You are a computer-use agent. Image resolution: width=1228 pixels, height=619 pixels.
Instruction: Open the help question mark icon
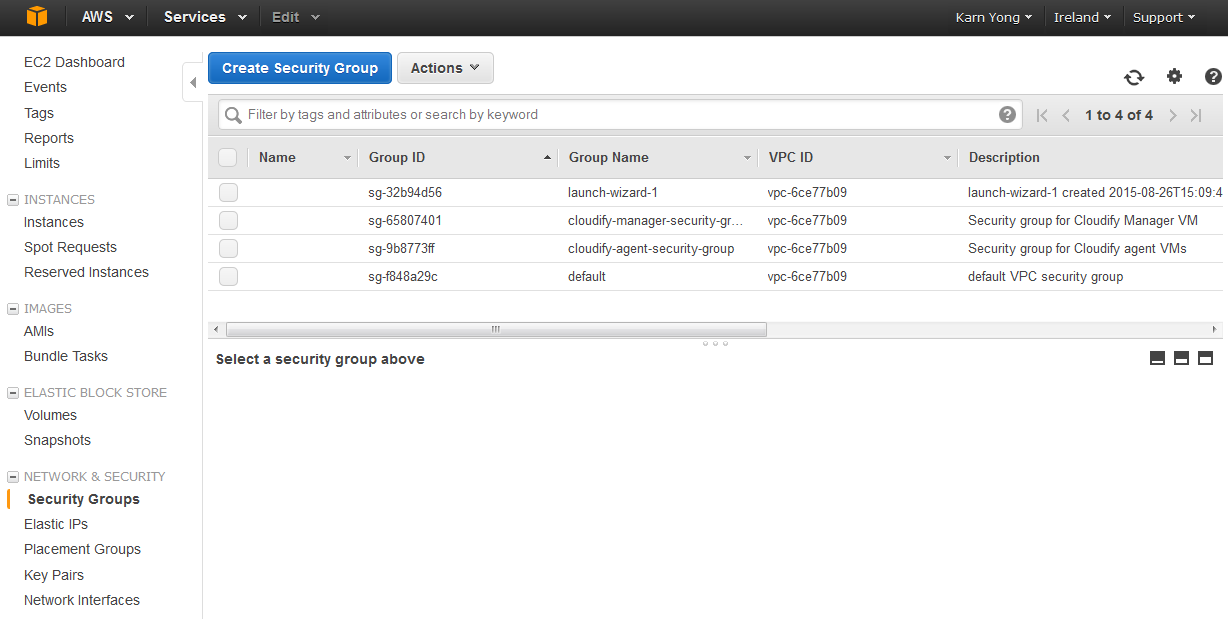(x=1213, y=77)
